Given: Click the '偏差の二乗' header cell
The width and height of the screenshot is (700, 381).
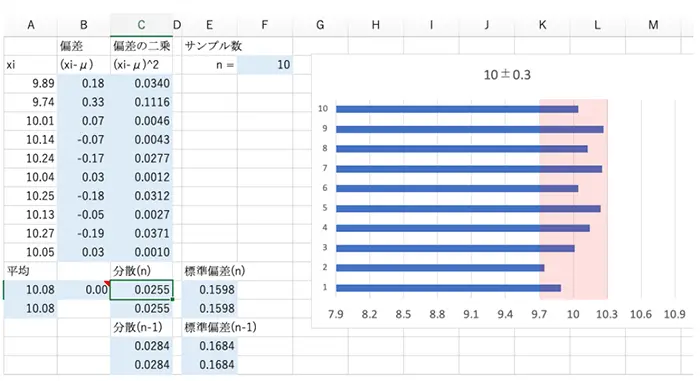Looking at the screenshot, I should coord(141,46).
